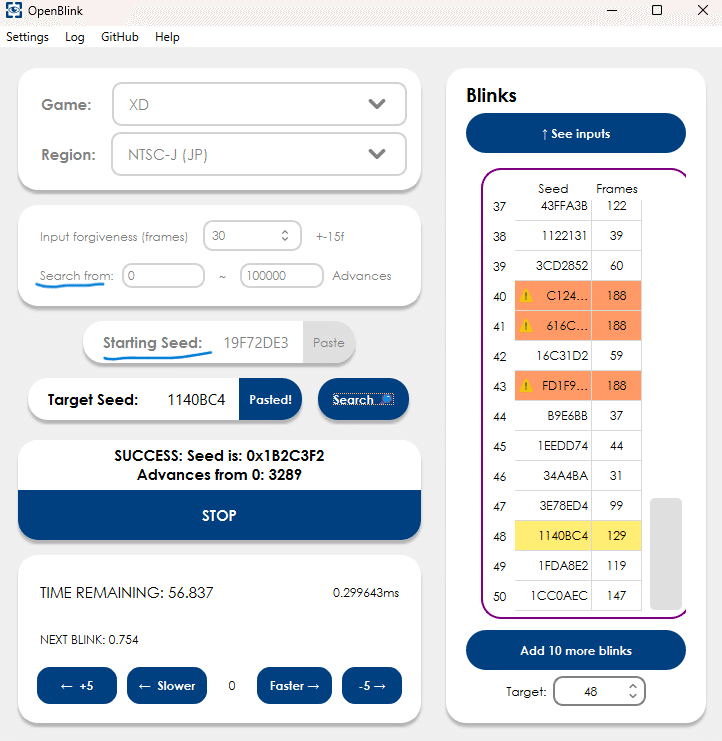Click warning icon on blink row 43
This screenshot has height=741, width=722.
[x=526, y=386]
